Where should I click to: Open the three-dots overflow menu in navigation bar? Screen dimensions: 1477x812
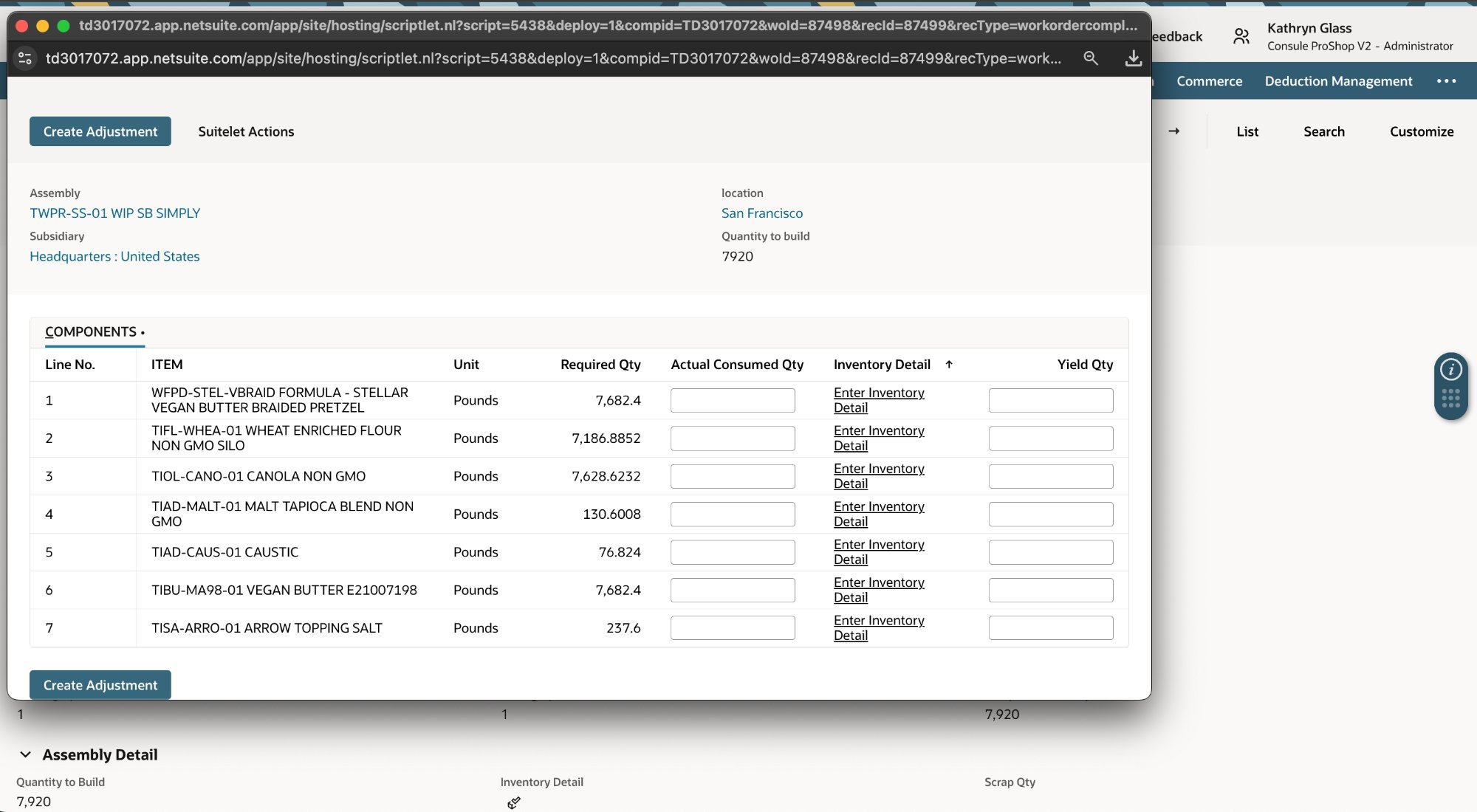pos(1446,81)
